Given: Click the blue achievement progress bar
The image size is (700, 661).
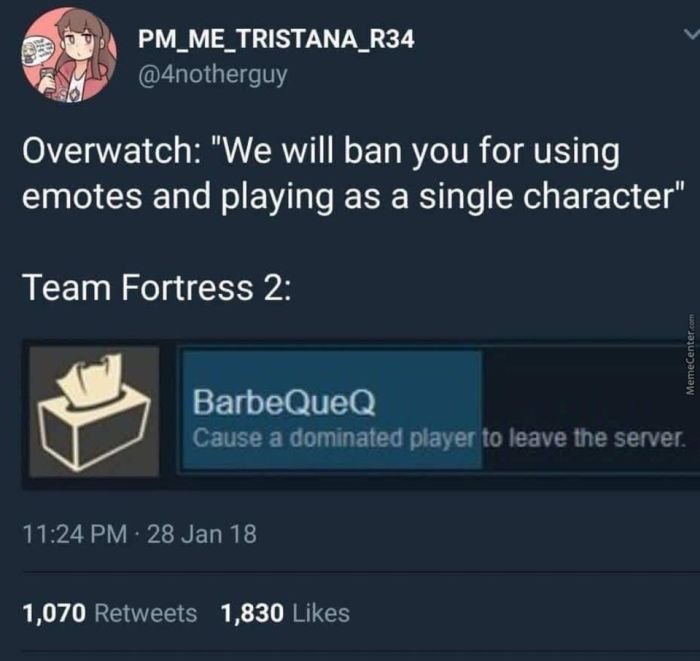Looking at the screenshot, I should tap(332, 410).
